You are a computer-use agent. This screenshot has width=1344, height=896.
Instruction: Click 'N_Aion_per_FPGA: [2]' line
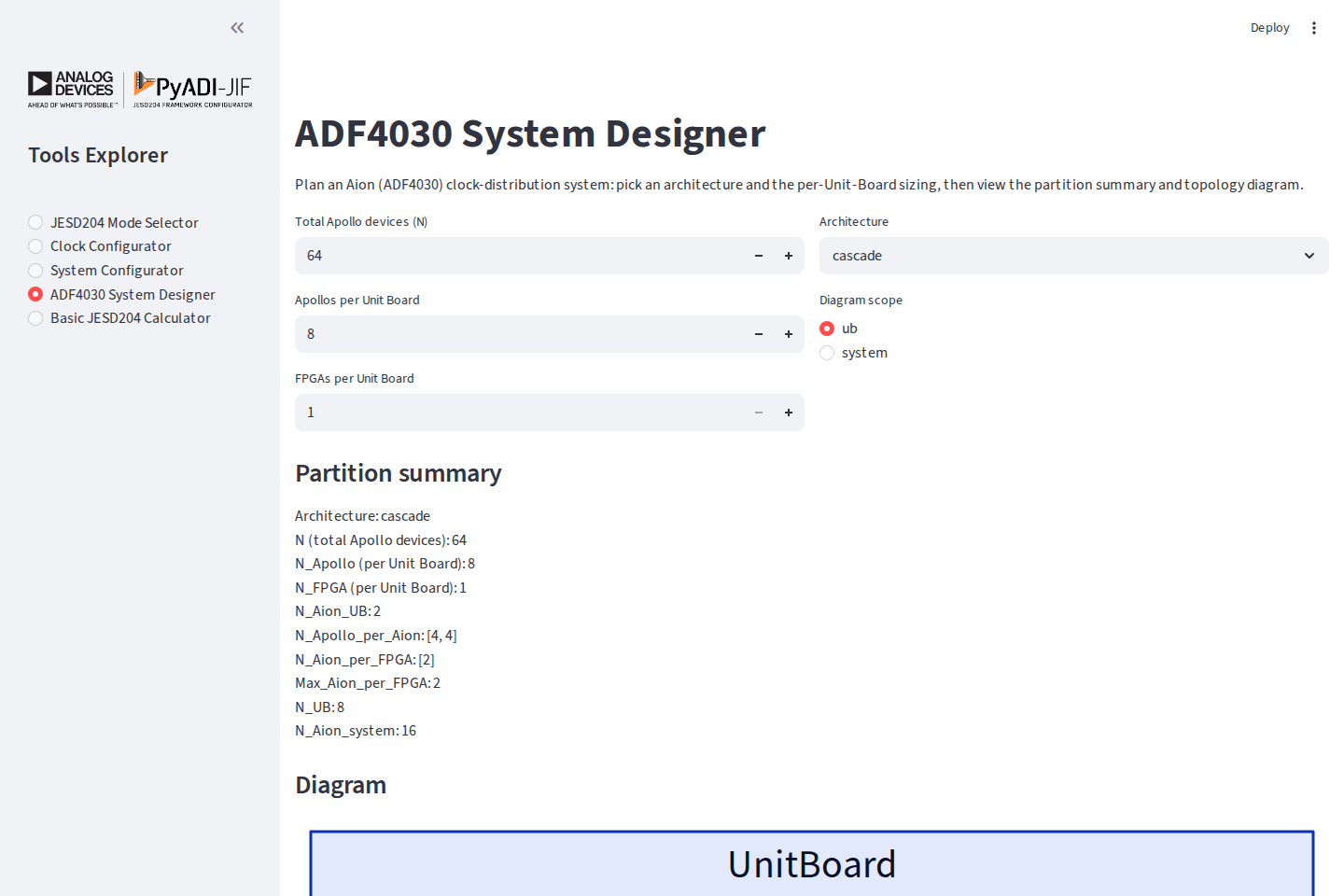tap(365, 660)
